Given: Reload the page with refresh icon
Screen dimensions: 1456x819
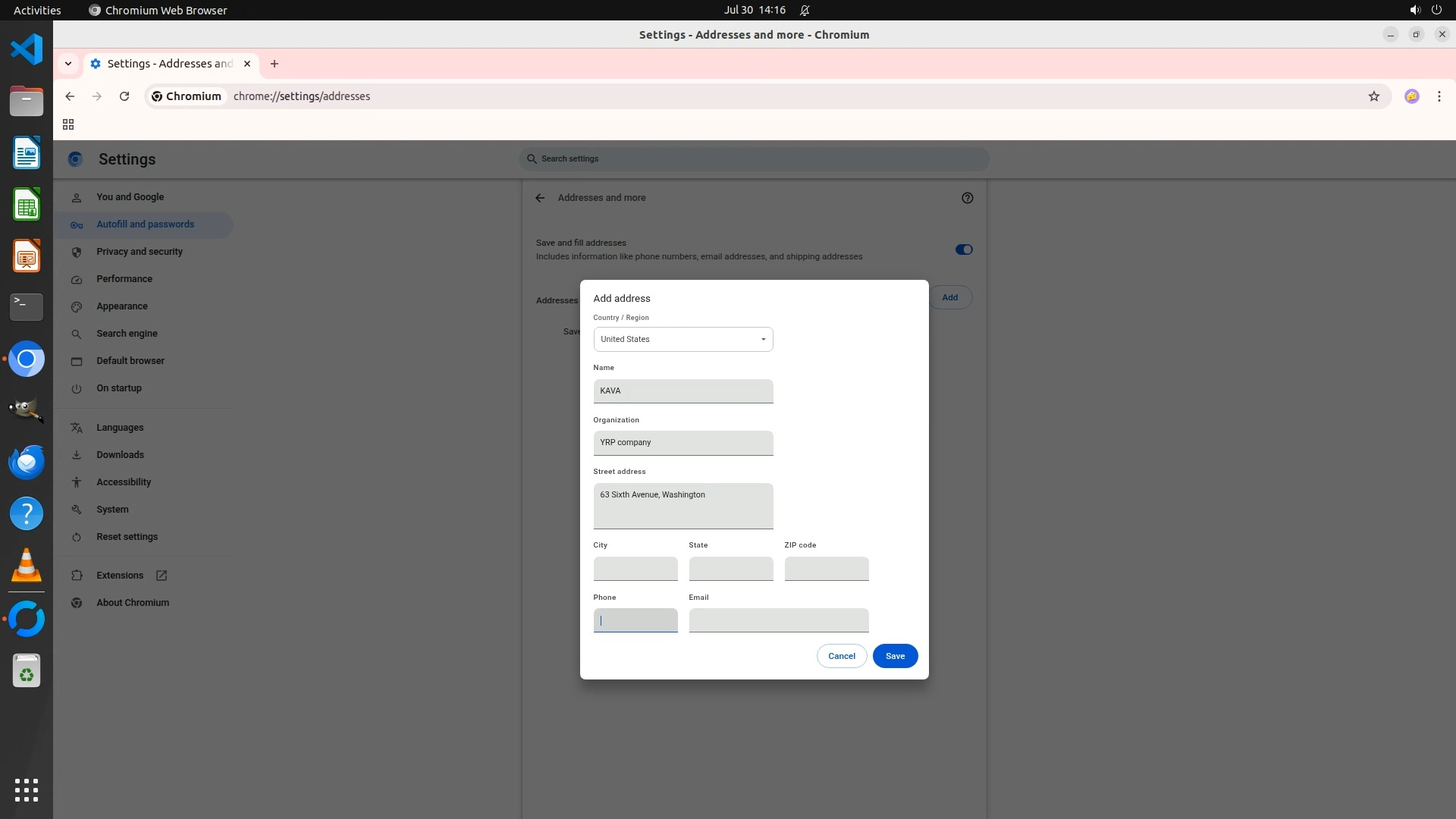Looking at the screenshot, I should click(x=124, y=96).
